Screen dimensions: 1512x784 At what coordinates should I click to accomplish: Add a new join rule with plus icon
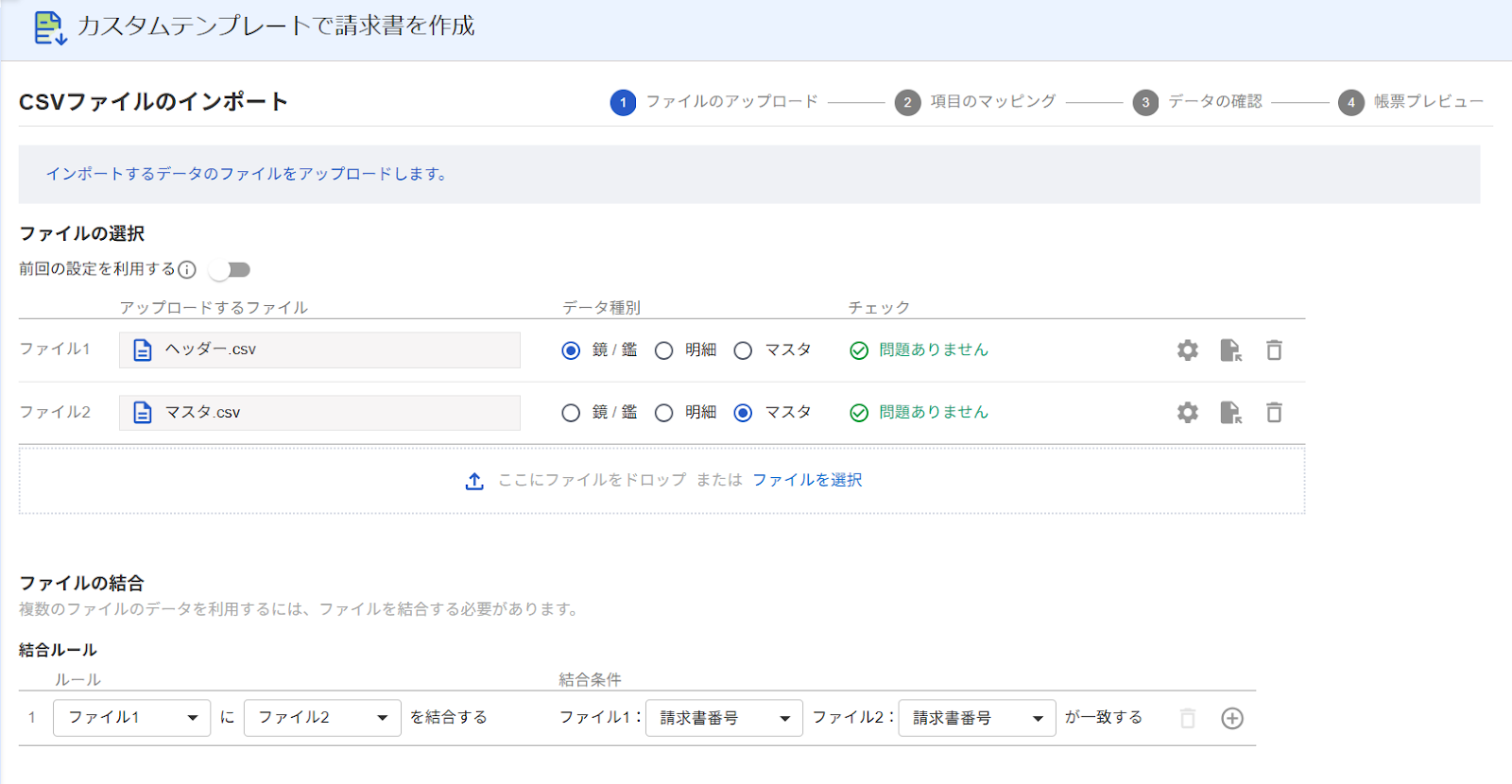tap(1232, 719)
